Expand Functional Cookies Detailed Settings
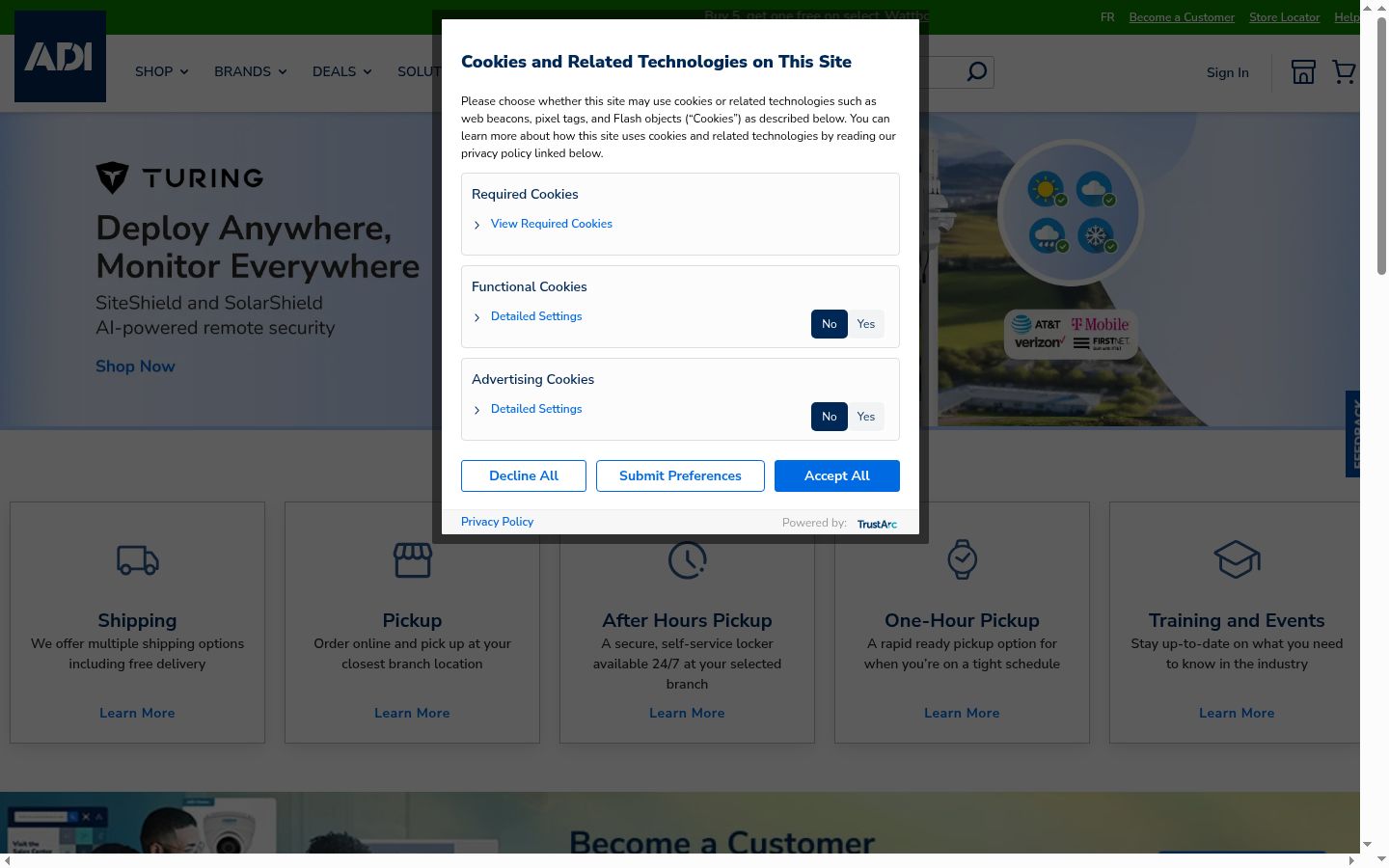The width and height of the screenshot is (1389, 868). [x=536, y=316]
